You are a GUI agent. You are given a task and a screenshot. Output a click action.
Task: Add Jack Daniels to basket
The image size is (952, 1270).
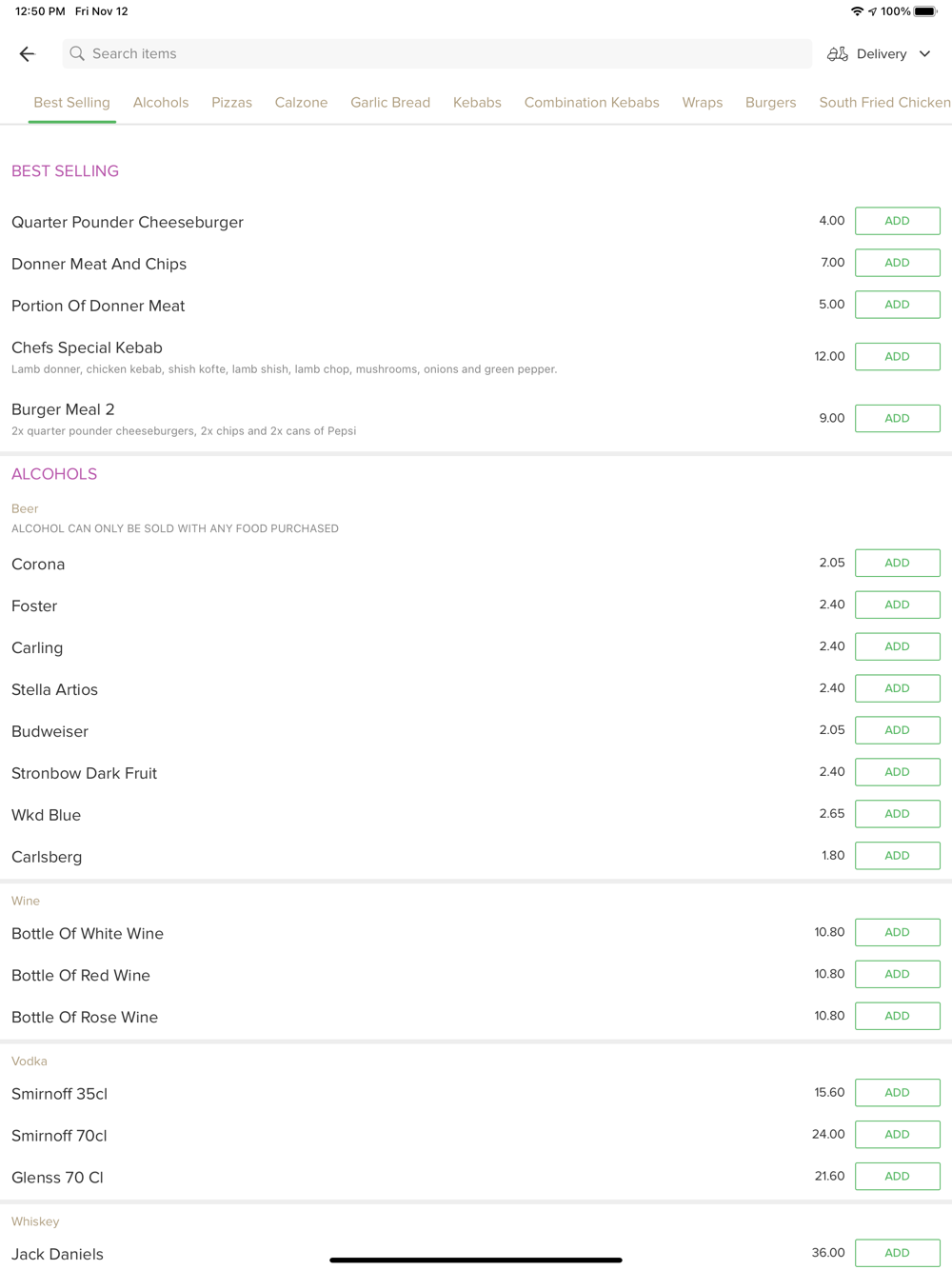[897, 1253]
